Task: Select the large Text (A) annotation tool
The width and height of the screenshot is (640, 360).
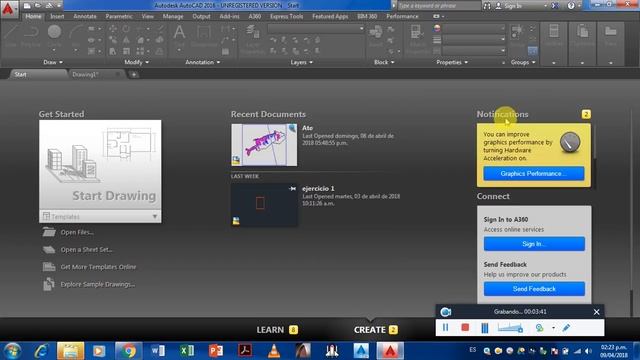Action: pyautogui.click(x=179, y=32)
